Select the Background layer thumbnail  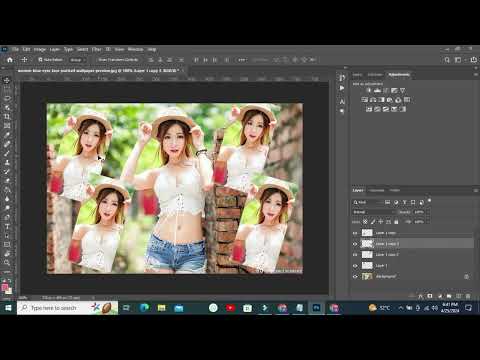pos(367,276)
